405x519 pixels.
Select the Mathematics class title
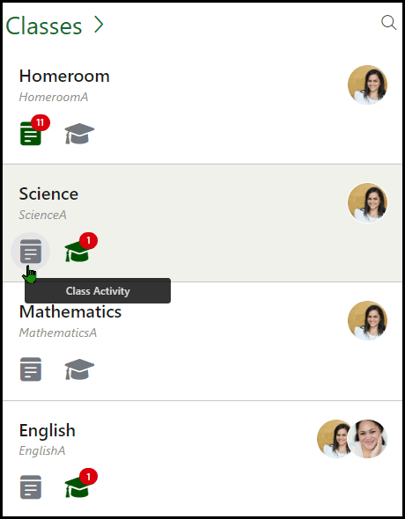[x=70, y=312]
